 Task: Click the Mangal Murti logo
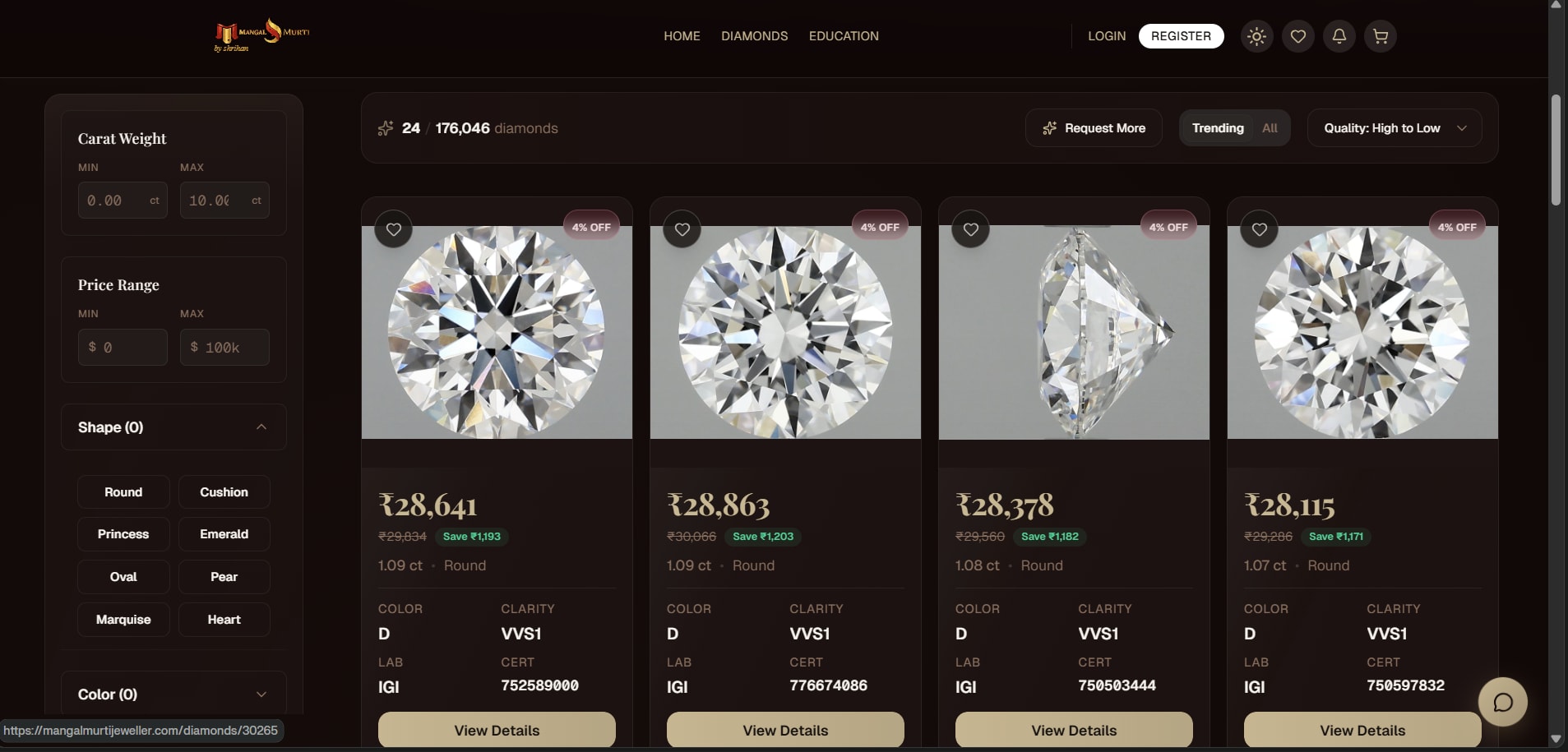tap(261, 36)
